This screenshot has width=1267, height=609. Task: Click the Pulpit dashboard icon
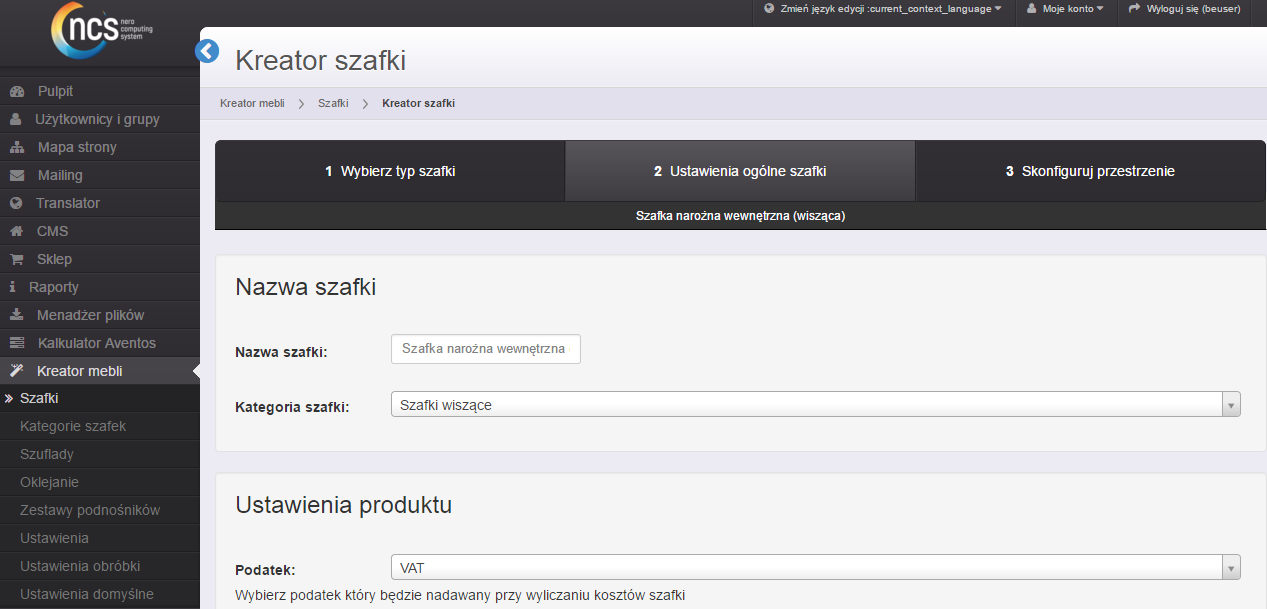point(16,92)
